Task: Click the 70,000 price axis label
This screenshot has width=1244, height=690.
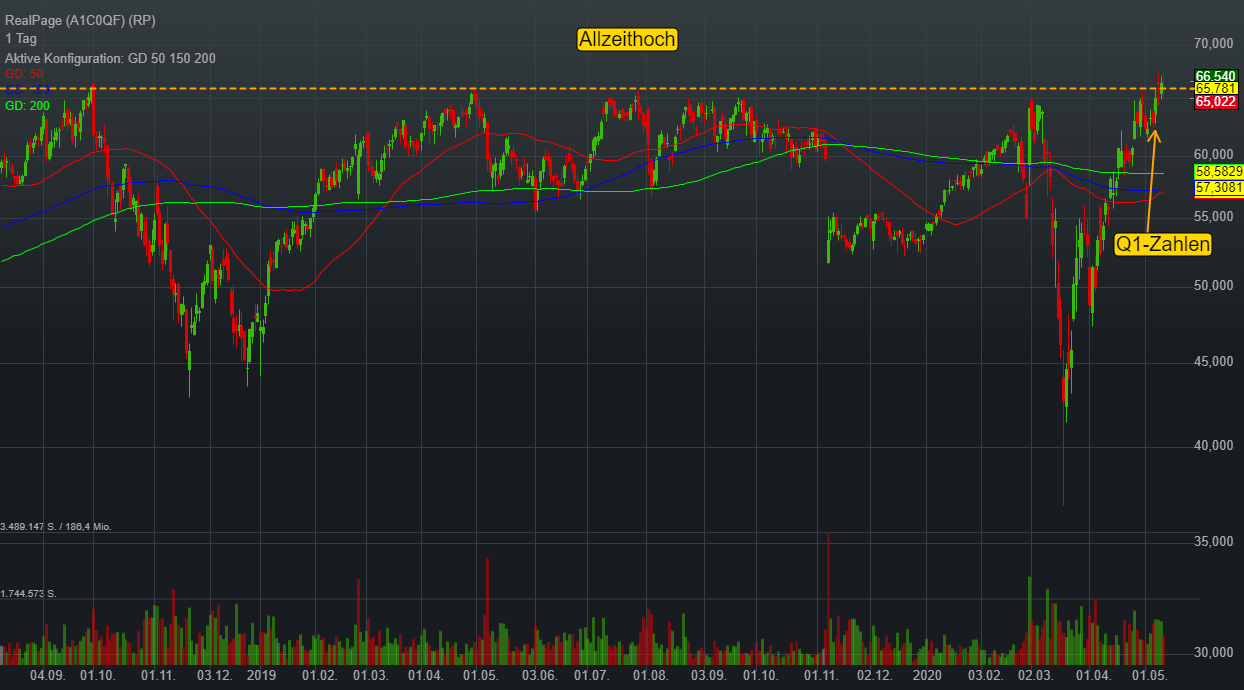Action: [x=1213, y=44]
